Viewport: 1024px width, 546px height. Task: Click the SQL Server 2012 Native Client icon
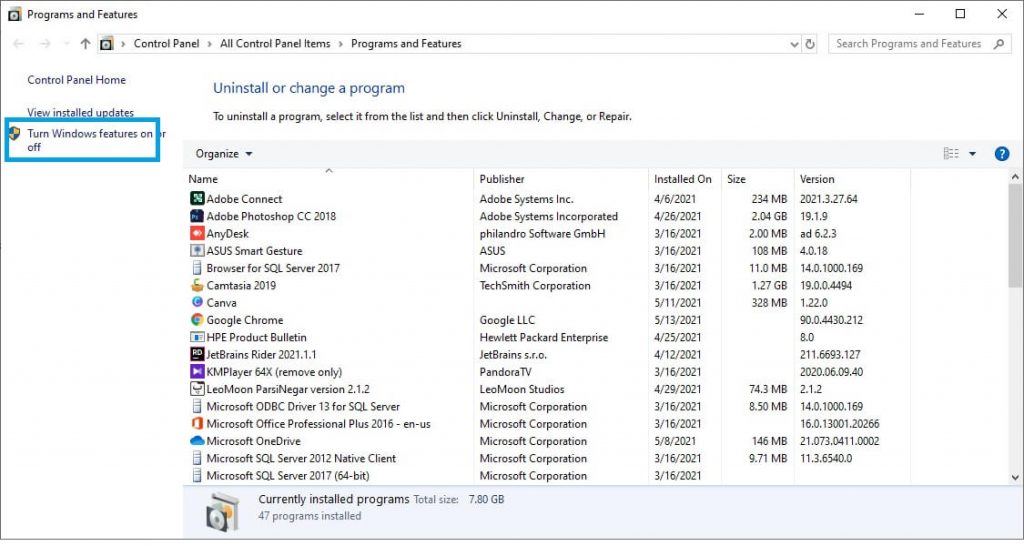coord(197,458)
